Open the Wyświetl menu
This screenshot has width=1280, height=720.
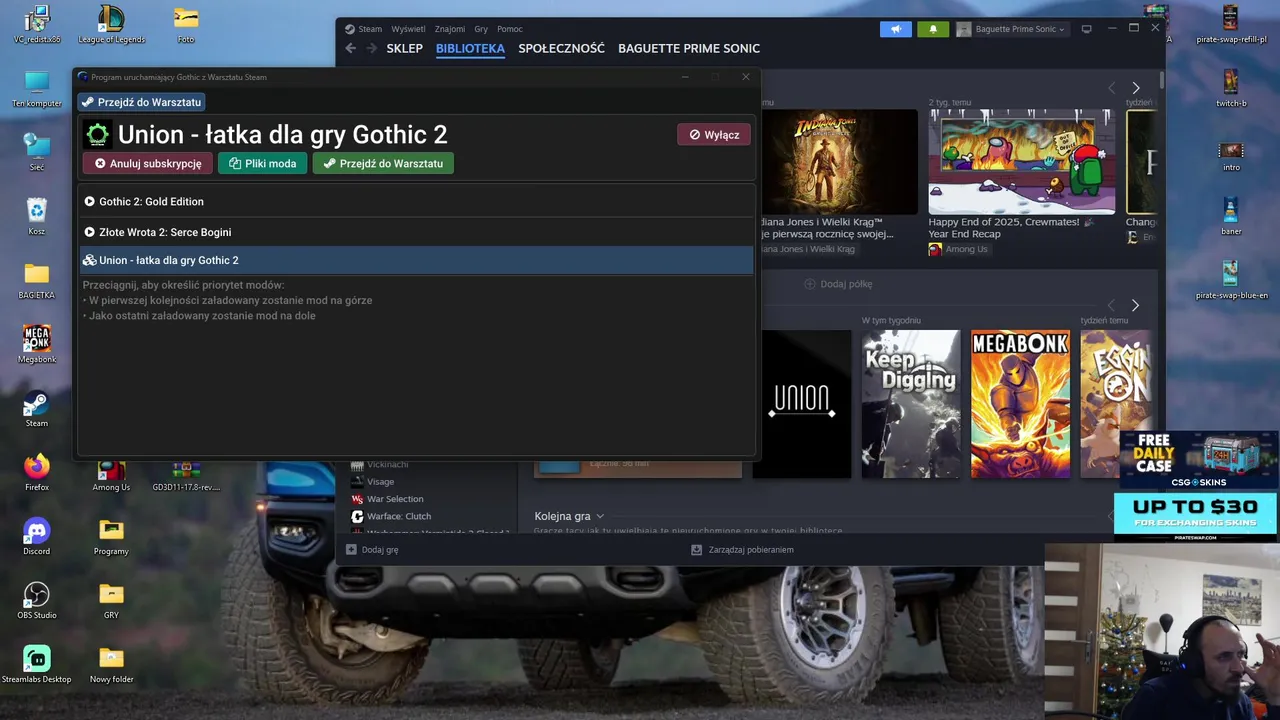(407, 29)
